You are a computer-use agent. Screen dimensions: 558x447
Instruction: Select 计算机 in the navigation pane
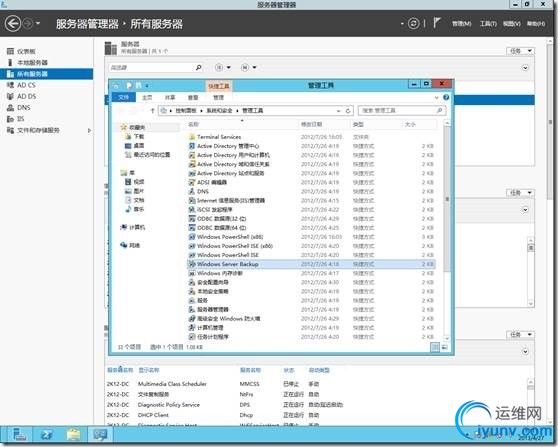point(133,227)
